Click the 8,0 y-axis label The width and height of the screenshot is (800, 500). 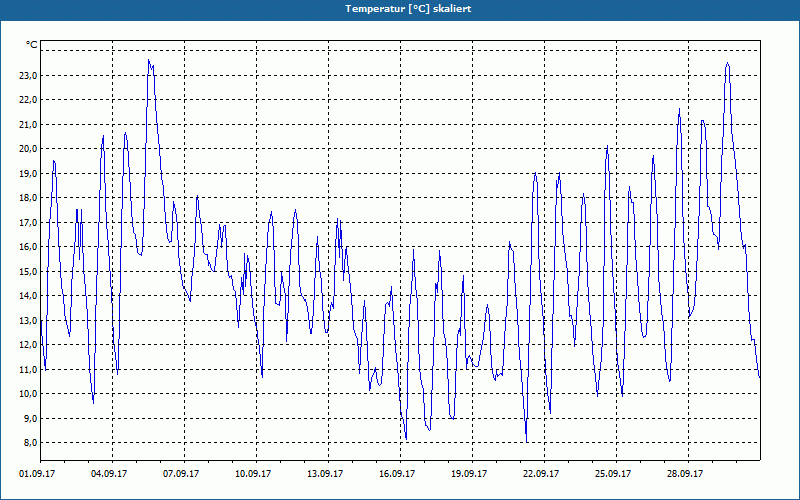[x=30, y=443]
